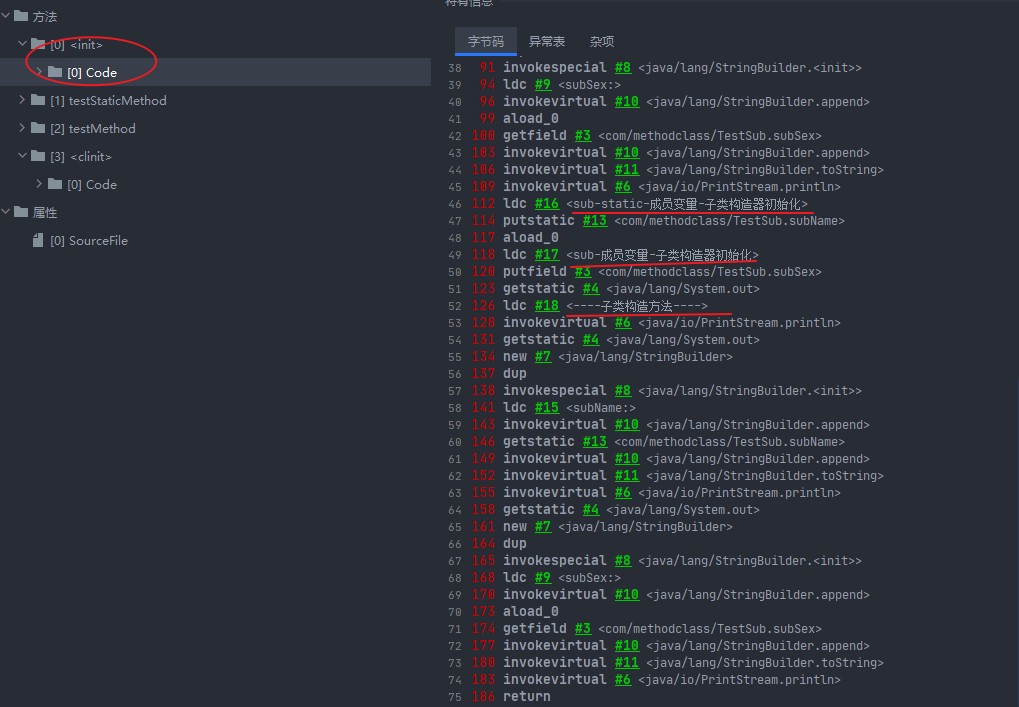This screenshot has width=1019, height=707.
Task: Select the [1] testStaticMethod item
Action: 108,101
